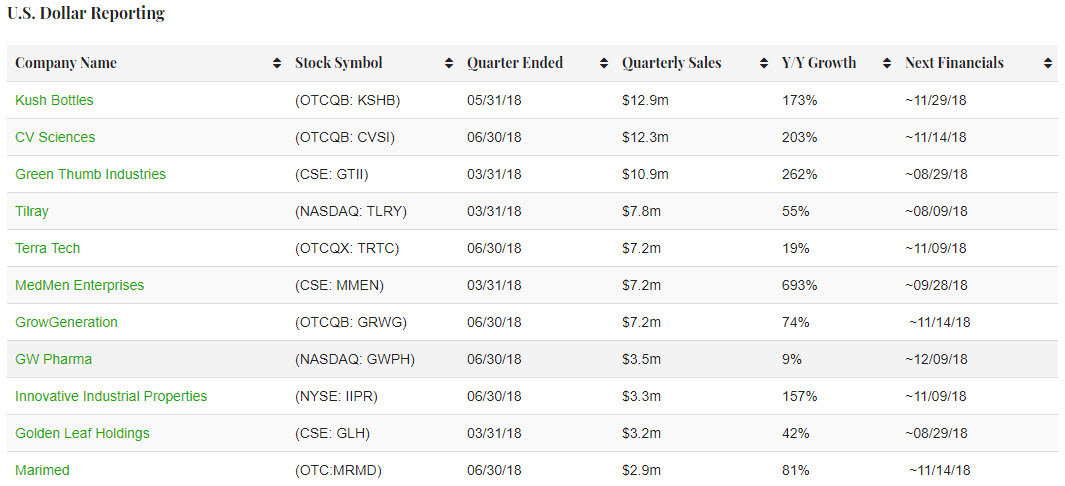Click Innovative Industrial Properties link
Viewport: 1065px width, 486px height.
tap(111, 396)
